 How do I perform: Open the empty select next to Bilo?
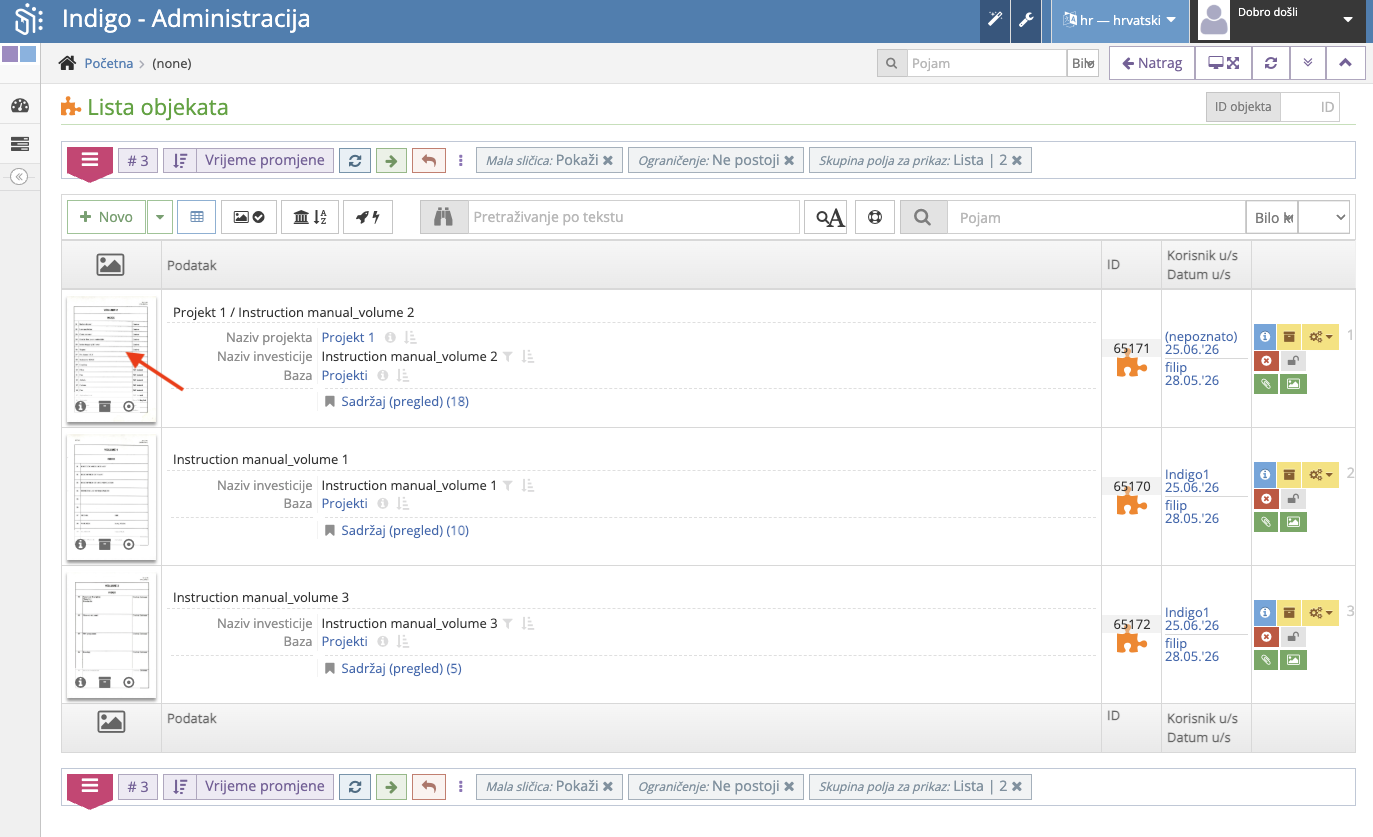[1324, 217]
